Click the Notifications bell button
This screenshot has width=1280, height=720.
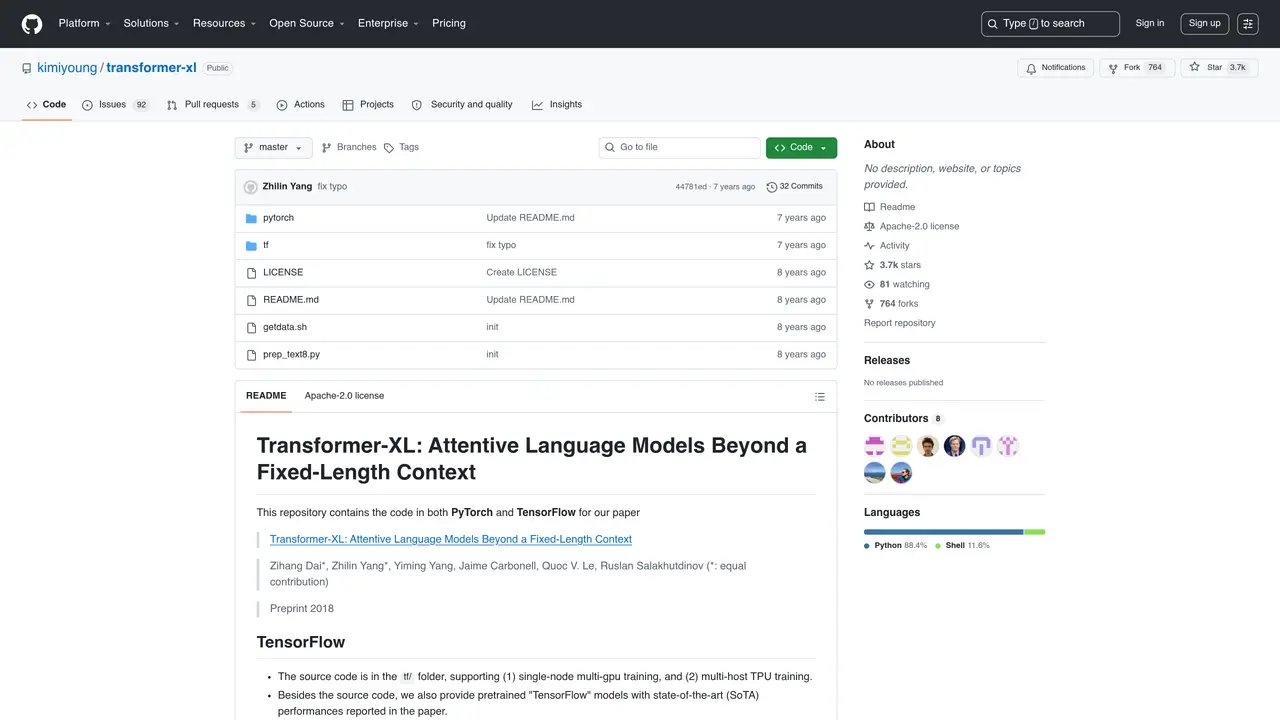click(x=1055, y=68)
